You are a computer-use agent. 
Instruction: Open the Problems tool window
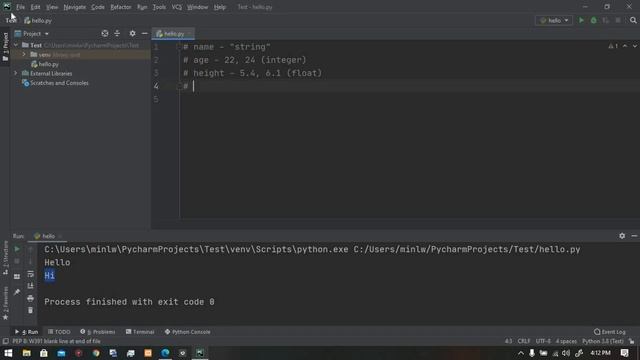point(98,332)
